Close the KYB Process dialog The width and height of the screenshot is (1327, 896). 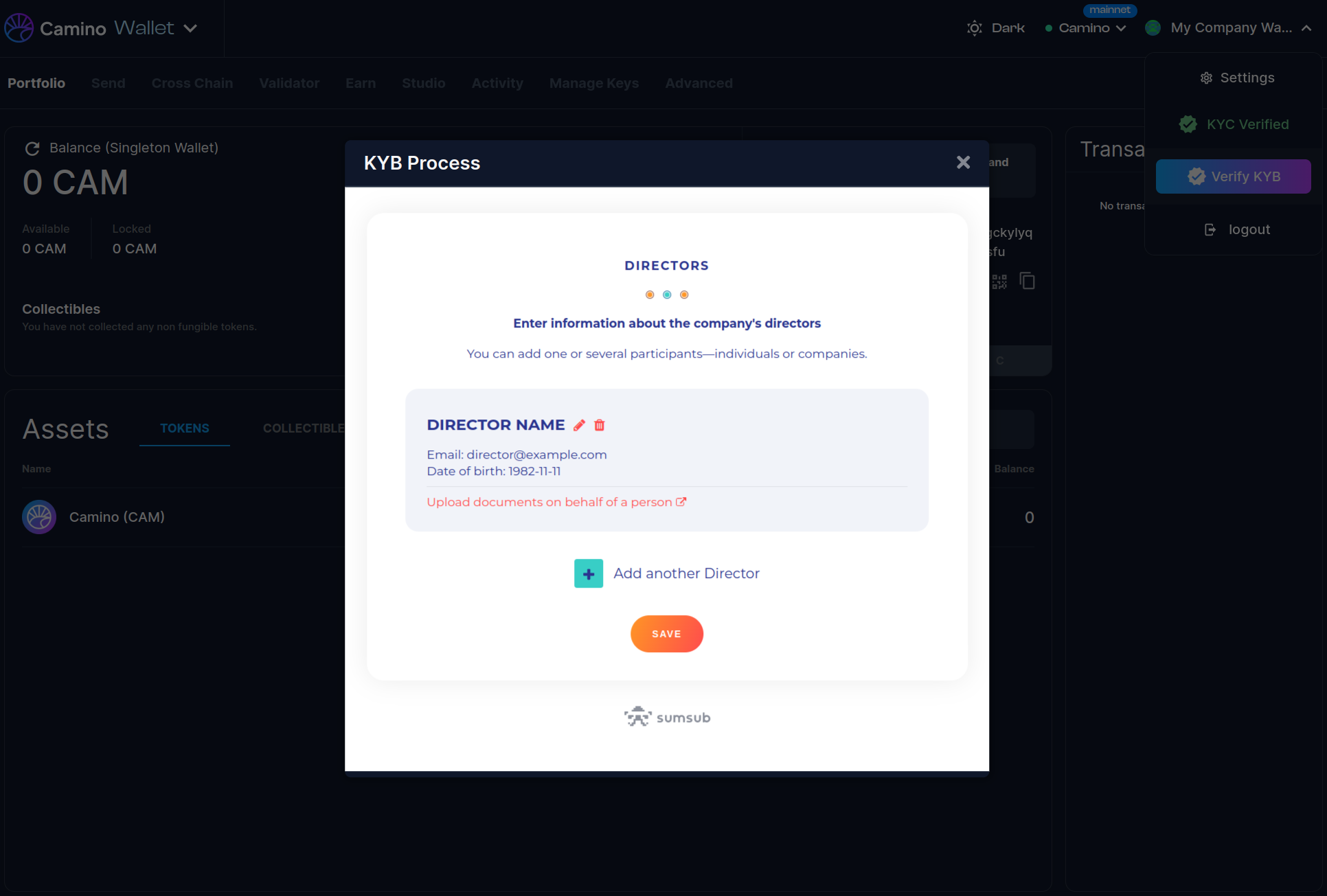(963, 162)
